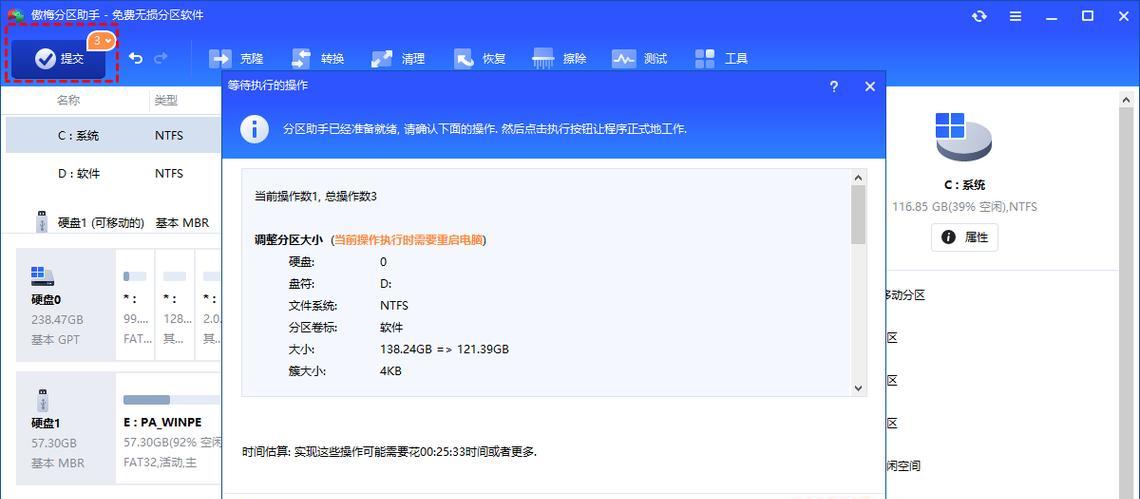The width and height of the screenshot is (1140, 499).
Task: Select the 硬盘1 disk block
Action: point(65,428)
